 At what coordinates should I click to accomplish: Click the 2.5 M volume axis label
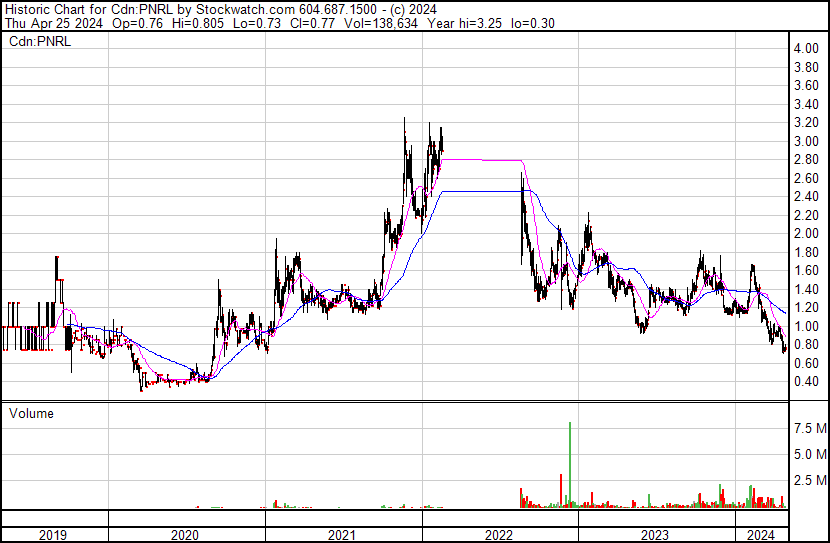[808, 481]
